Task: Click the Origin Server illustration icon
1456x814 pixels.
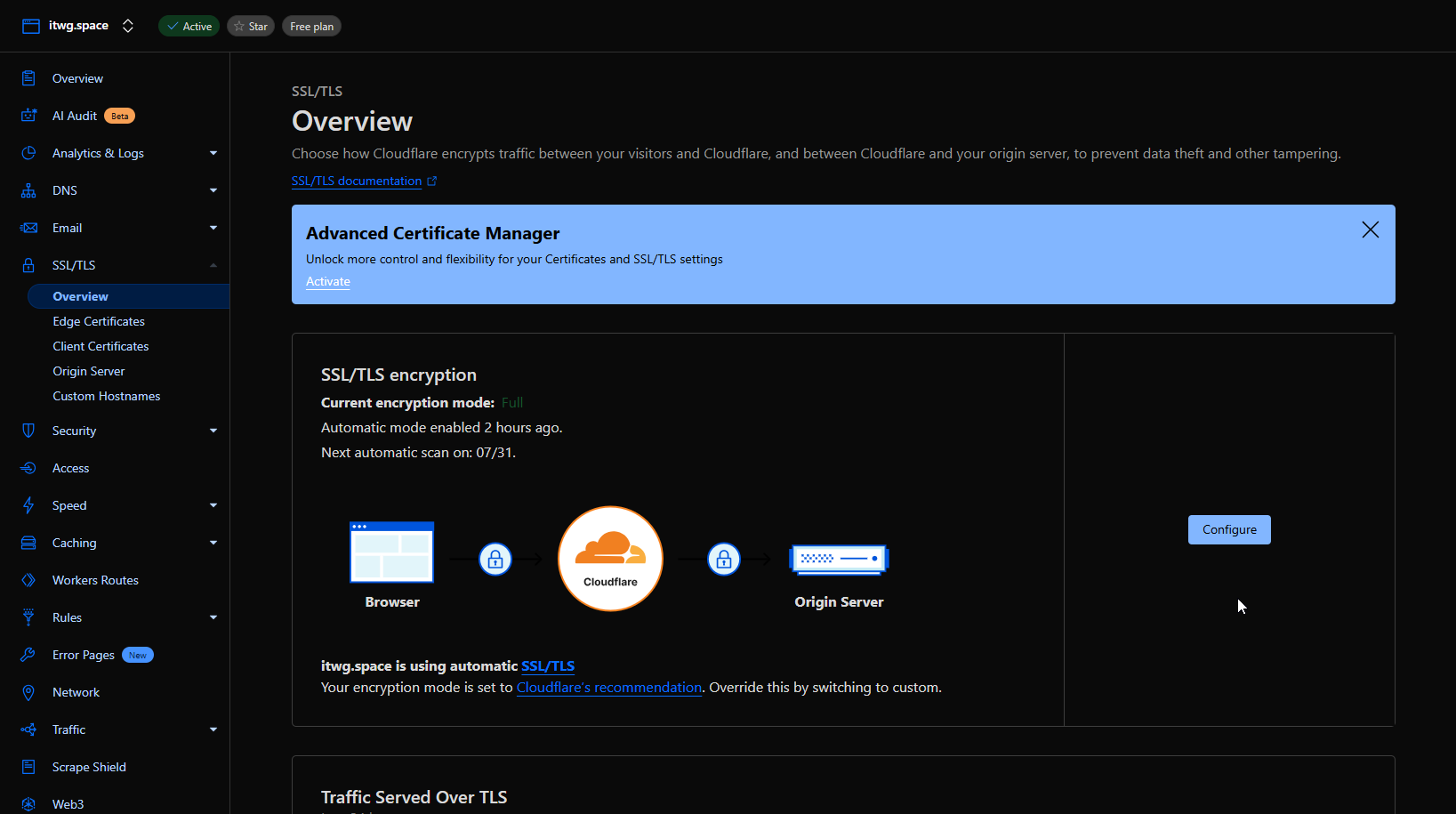Action: click(839, 559)
